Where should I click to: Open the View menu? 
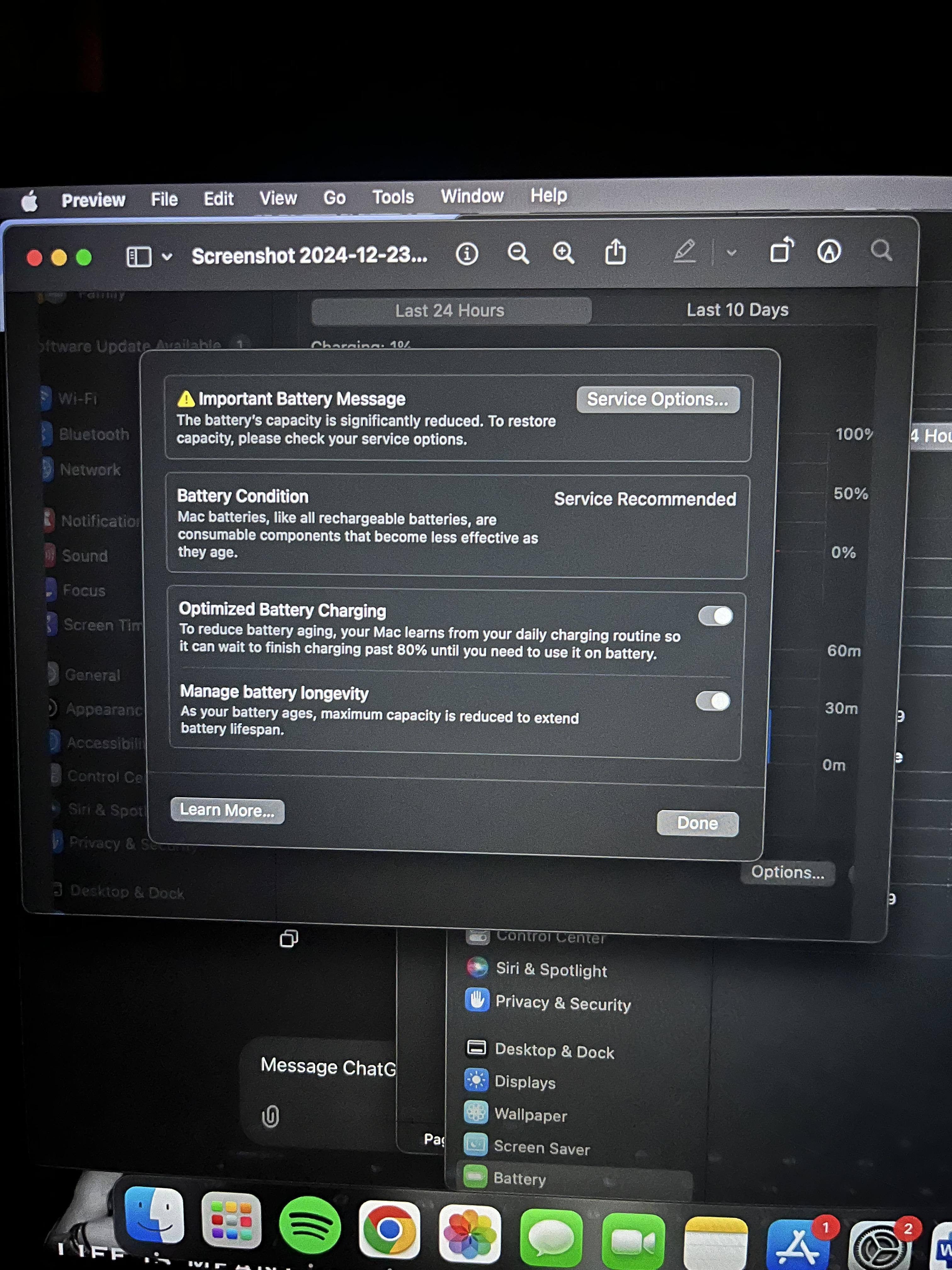[x=278, y=198]
